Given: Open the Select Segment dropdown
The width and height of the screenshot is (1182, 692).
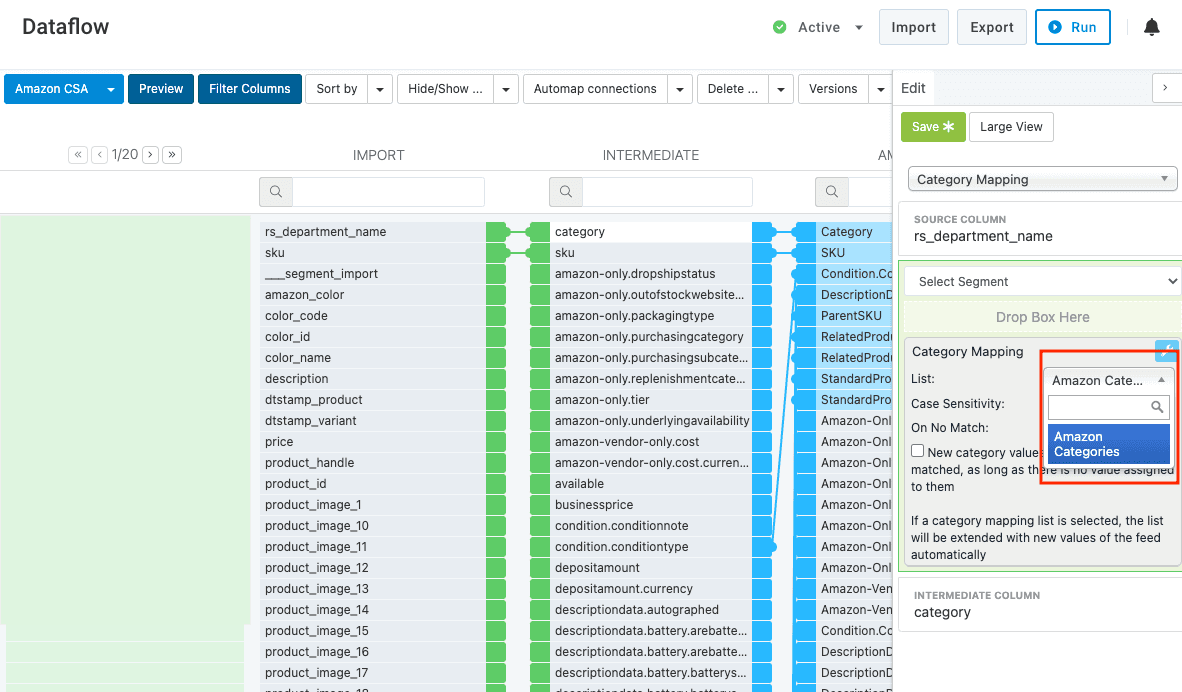Looking at the screenshot, I should pos(1041,282).
